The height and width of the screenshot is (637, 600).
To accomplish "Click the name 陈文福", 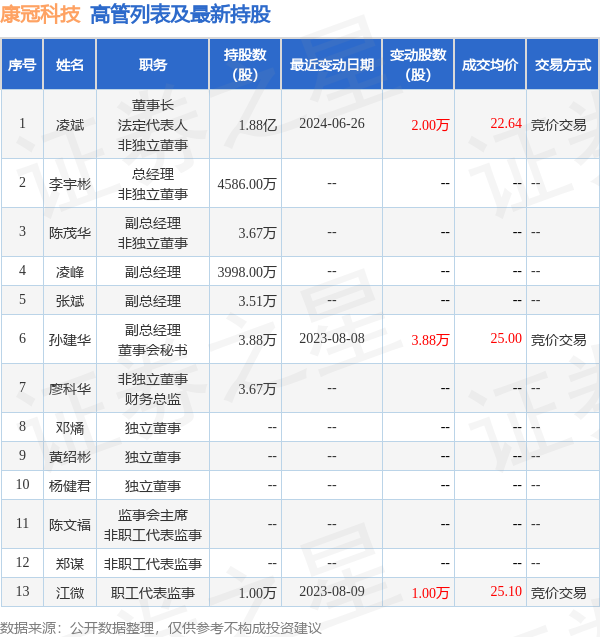I will tap(70, 525).
